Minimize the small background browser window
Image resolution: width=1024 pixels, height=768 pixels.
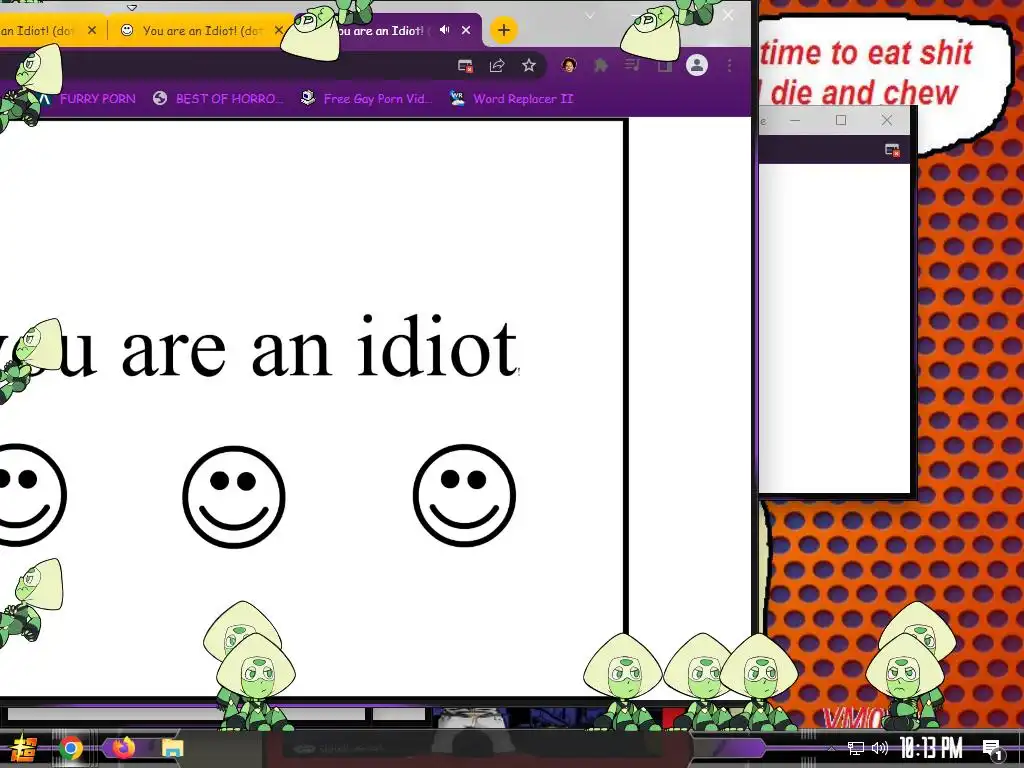(x=795, y=120)
